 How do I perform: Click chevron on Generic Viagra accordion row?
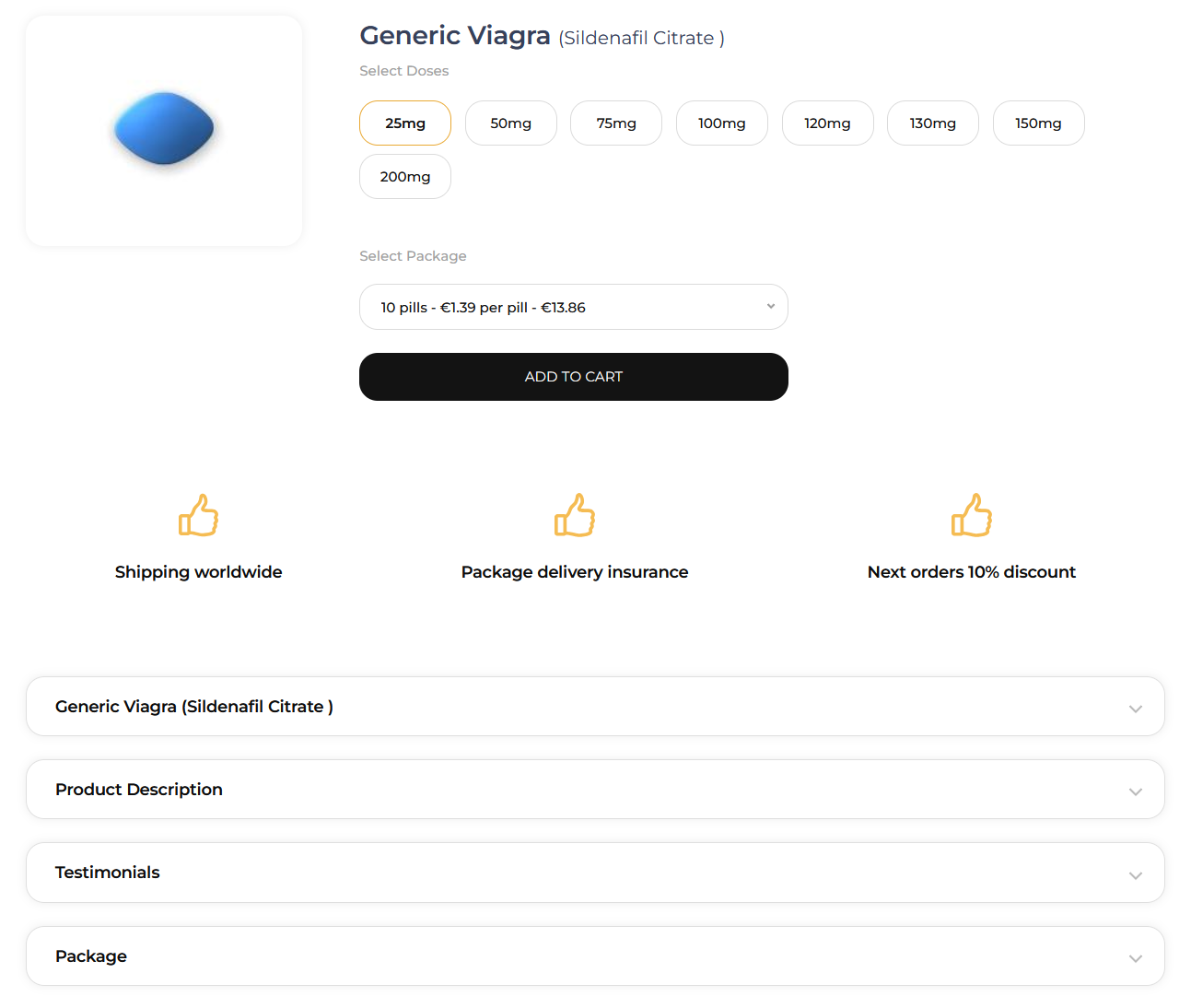coord(1136,709)
